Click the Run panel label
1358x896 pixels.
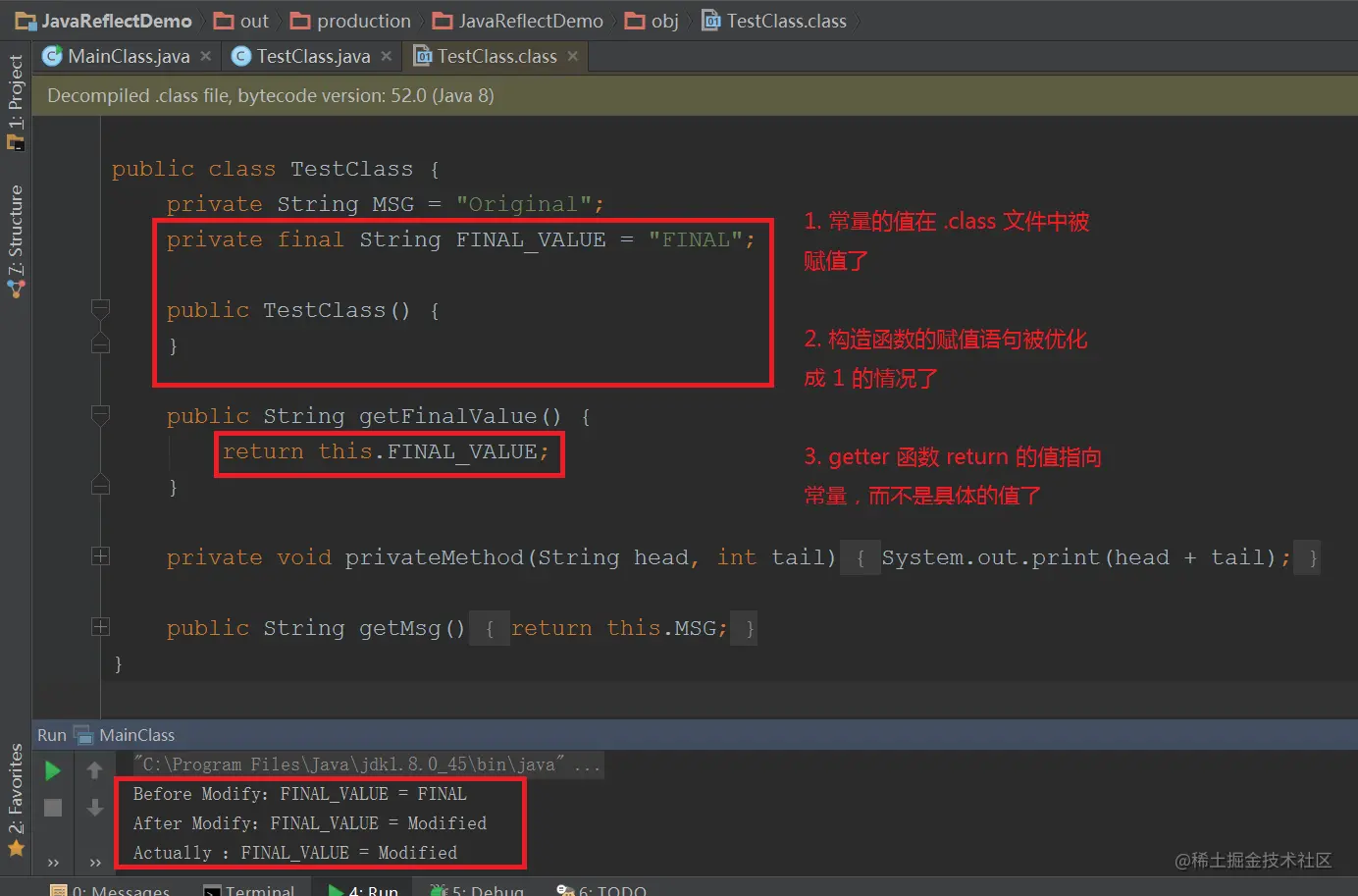[x=52, y=735]
